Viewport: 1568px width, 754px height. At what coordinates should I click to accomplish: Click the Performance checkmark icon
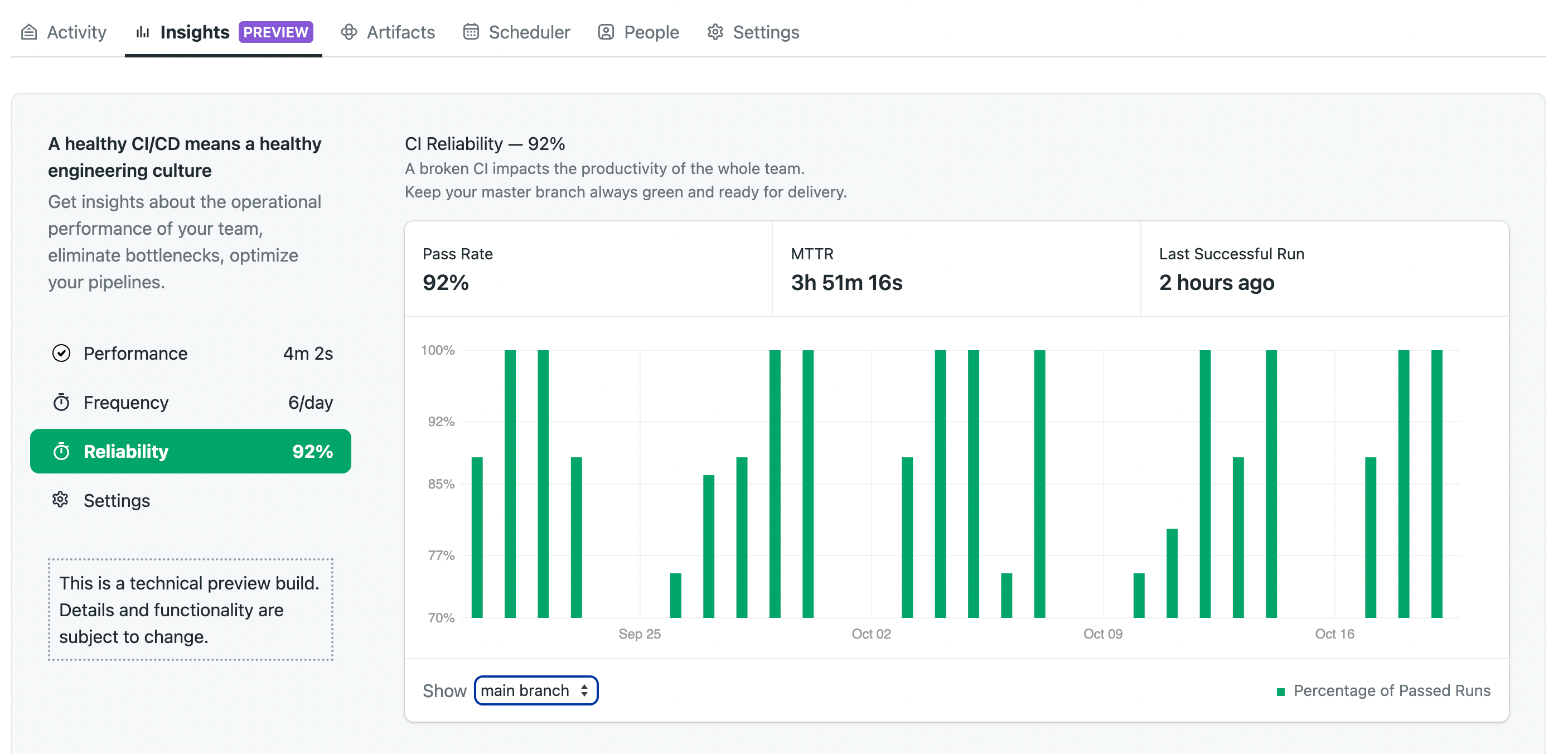61,353
